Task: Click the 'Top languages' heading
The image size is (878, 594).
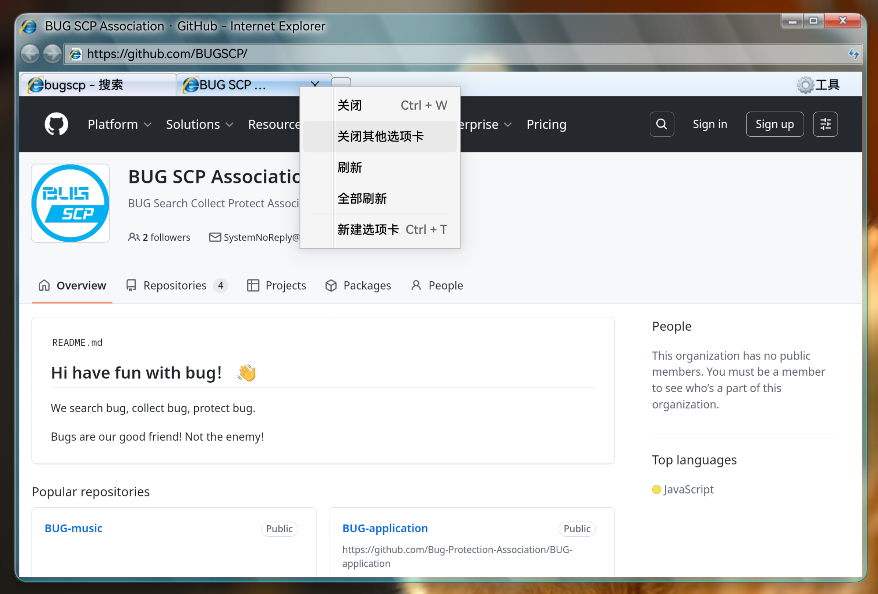Action: [x=694, y=460]
